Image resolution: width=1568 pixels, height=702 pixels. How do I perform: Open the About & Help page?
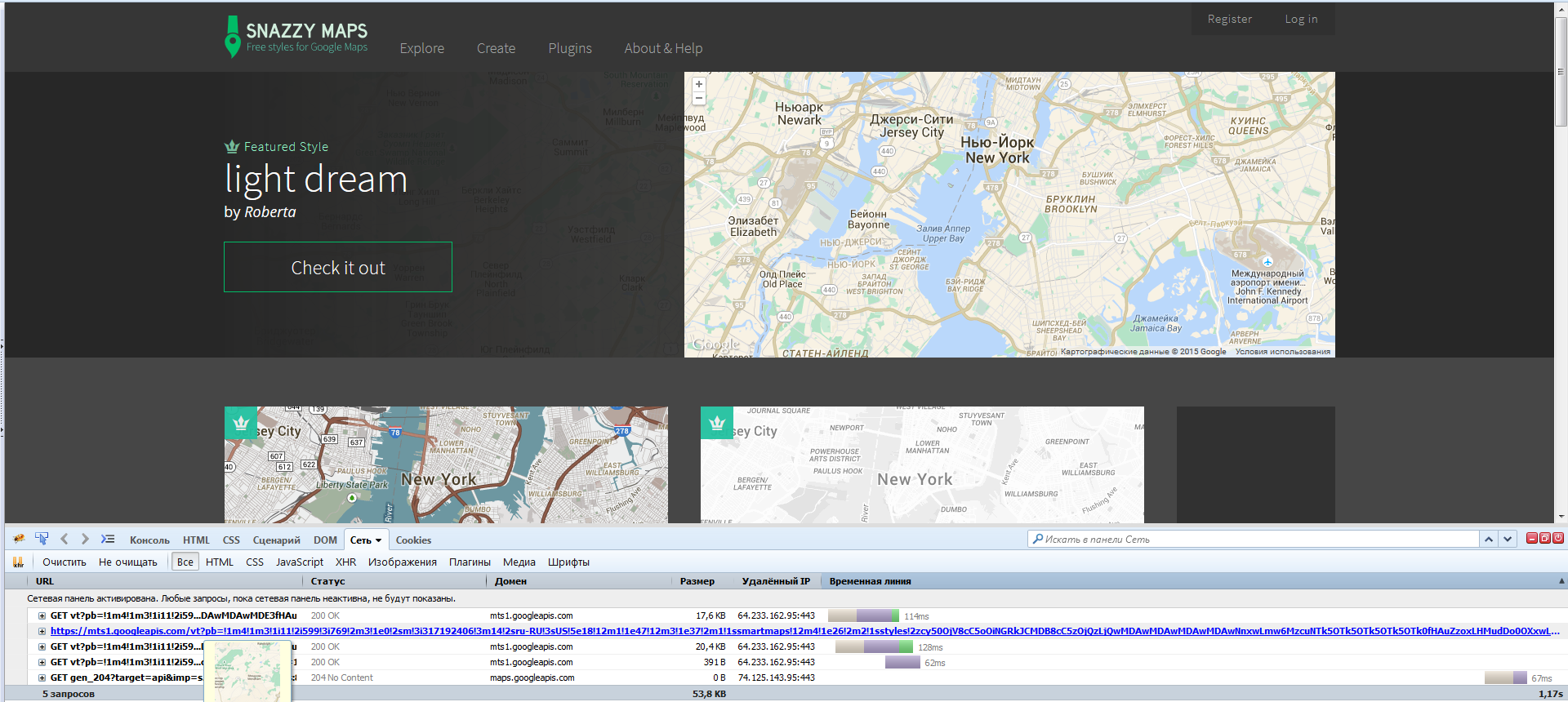click(x=663, y=48)
